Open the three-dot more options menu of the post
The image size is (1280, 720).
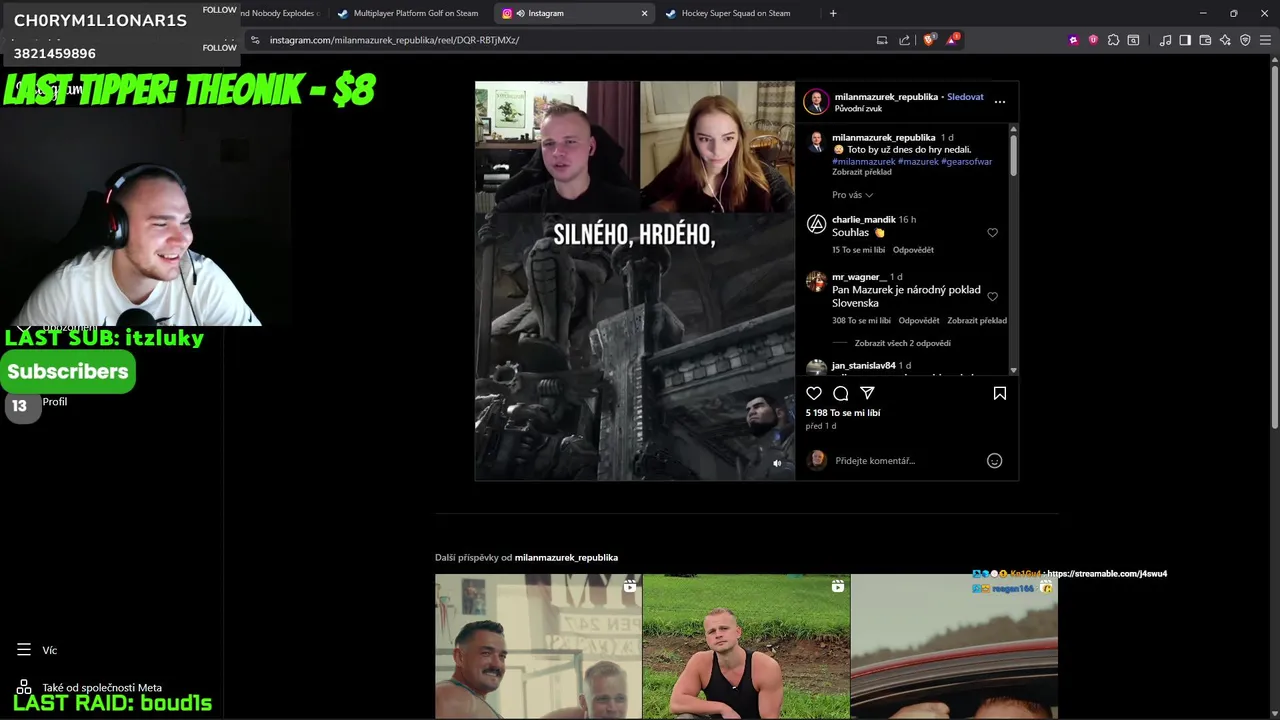point(999,102)
